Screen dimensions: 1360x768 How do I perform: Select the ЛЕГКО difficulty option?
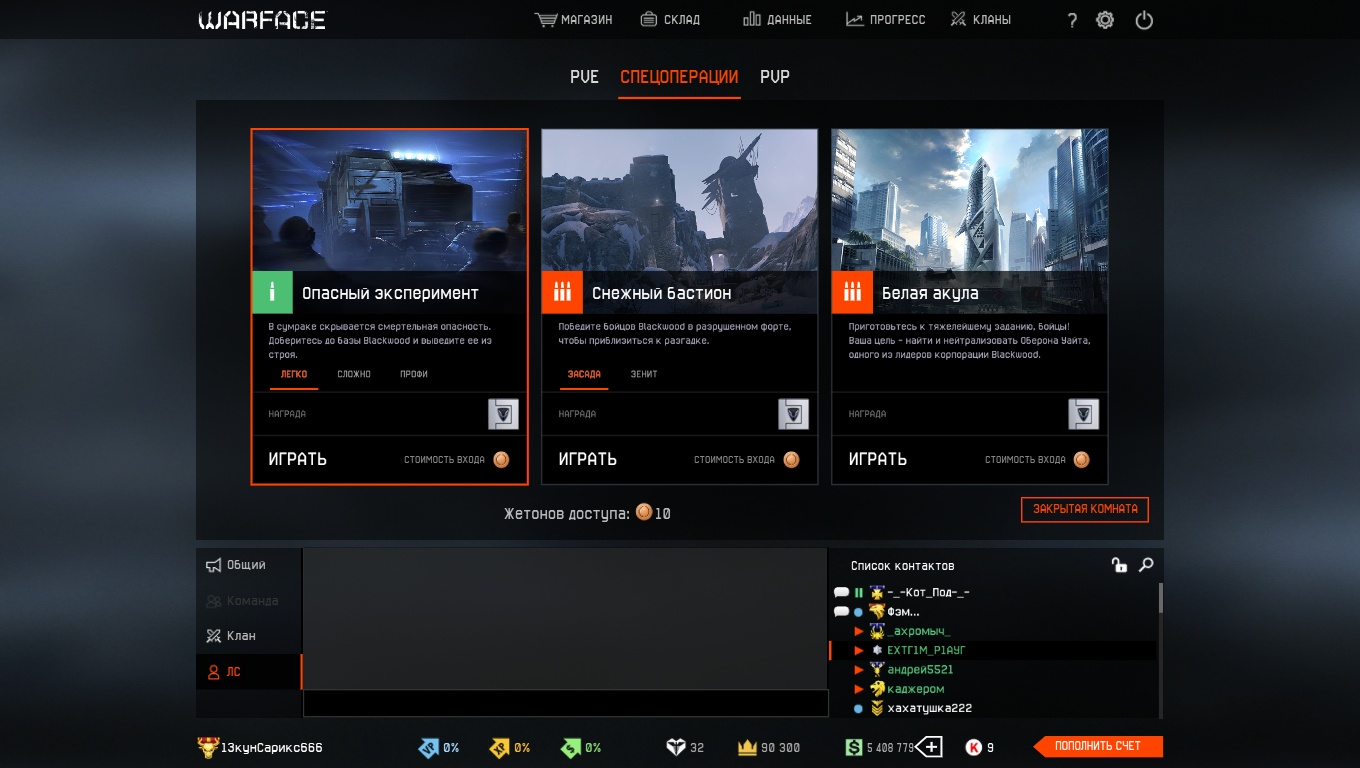click(294, 374)
